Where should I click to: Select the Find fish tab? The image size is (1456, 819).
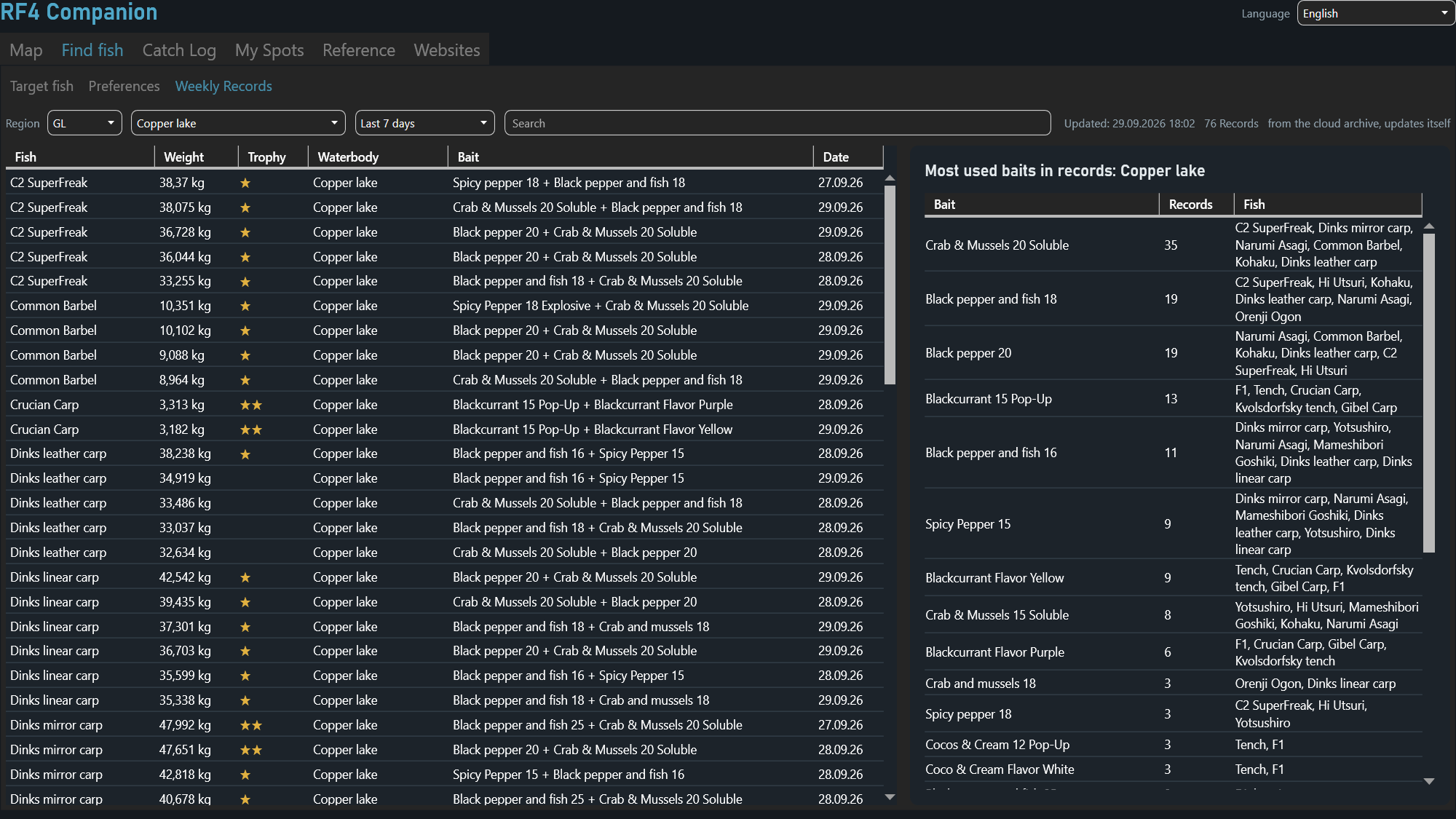(x=92, y=50)
